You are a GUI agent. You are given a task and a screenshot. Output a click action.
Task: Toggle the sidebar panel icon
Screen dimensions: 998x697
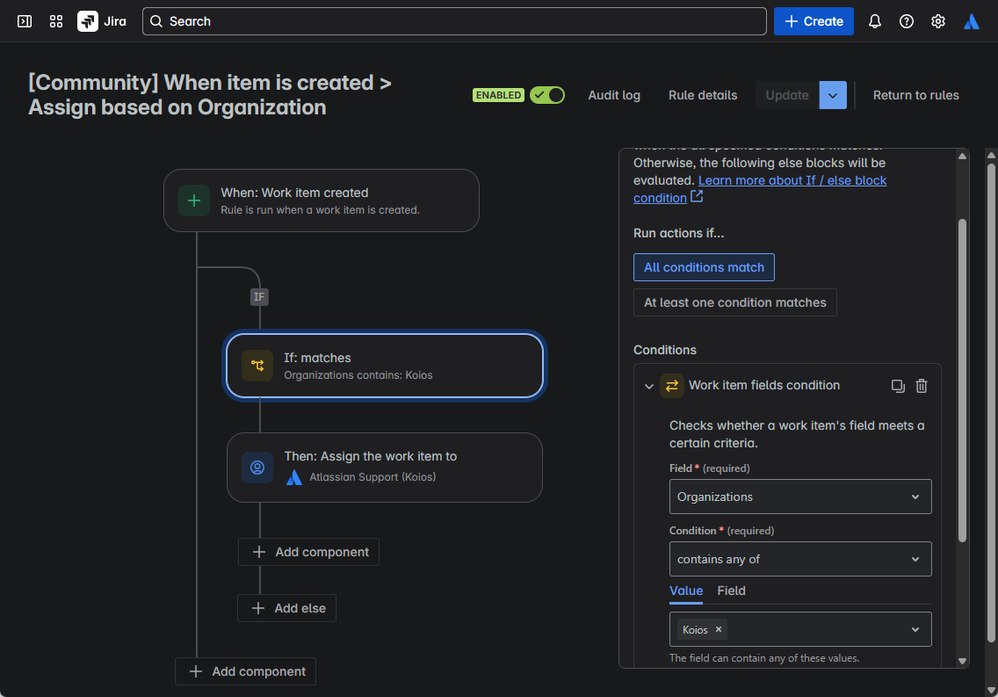pos(24,22)
